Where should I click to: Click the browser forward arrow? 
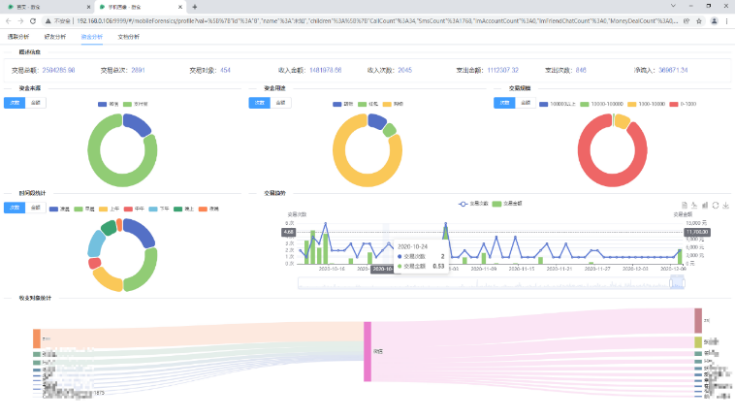[x=20, y=21]
